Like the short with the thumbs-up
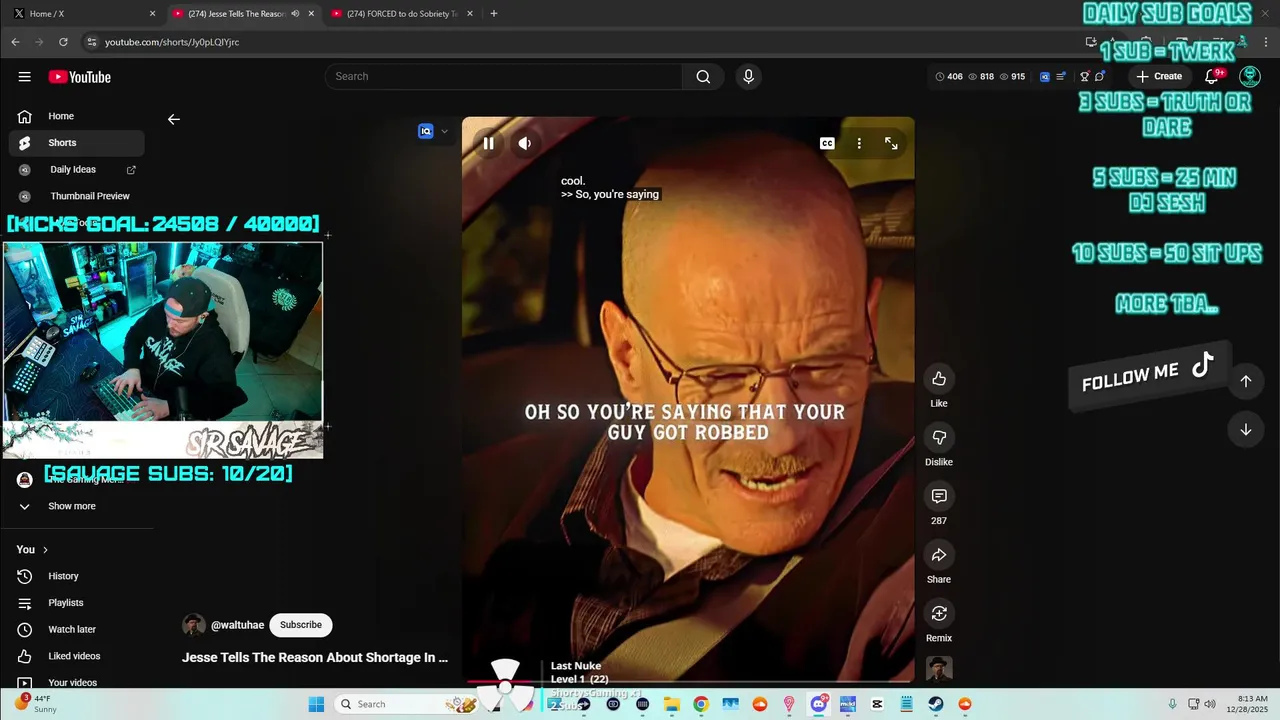1280x720 pixels. [939, 378]
